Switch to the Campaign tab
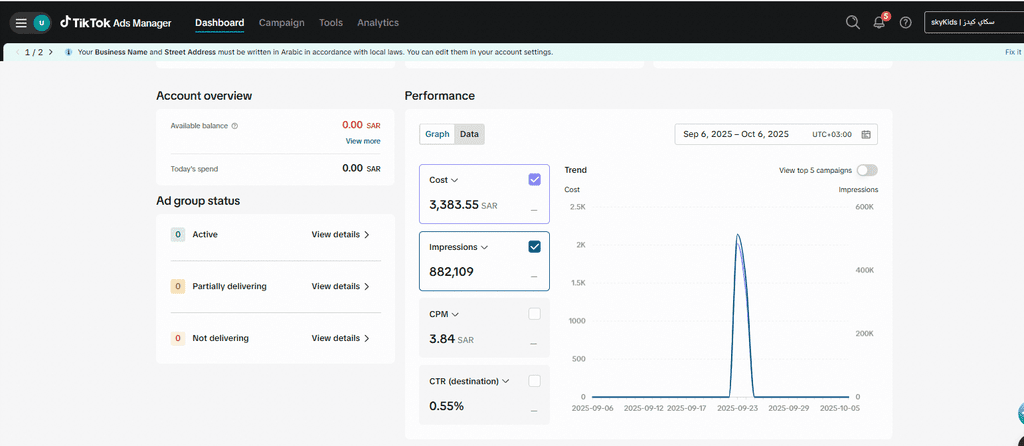The image size is (1024, 446). tap(281, 22)
